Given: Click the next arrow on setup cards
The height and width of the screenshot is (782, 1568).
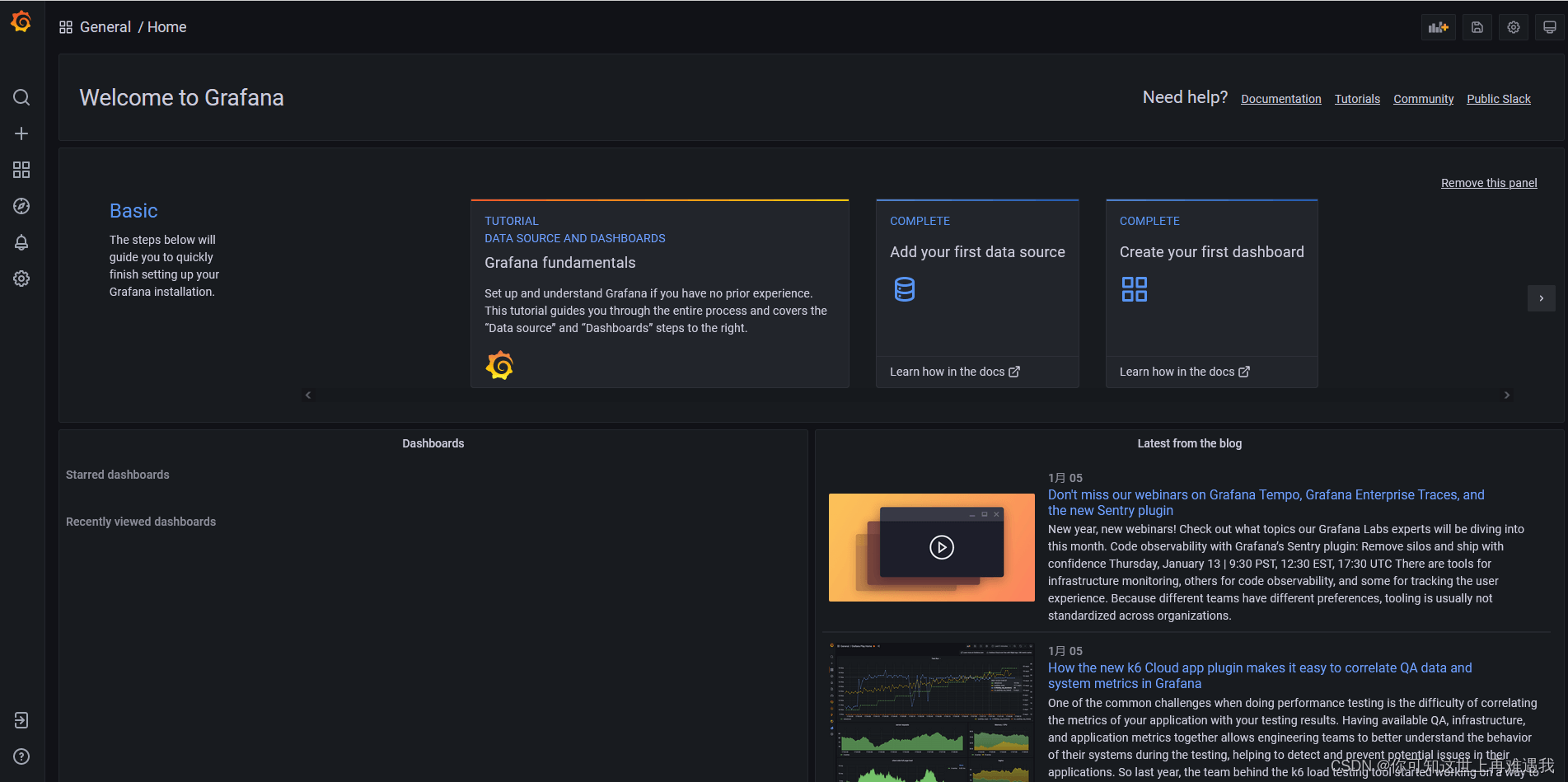Looking at the screenshot, I should pyautogui.click(x=1542, y=298).
